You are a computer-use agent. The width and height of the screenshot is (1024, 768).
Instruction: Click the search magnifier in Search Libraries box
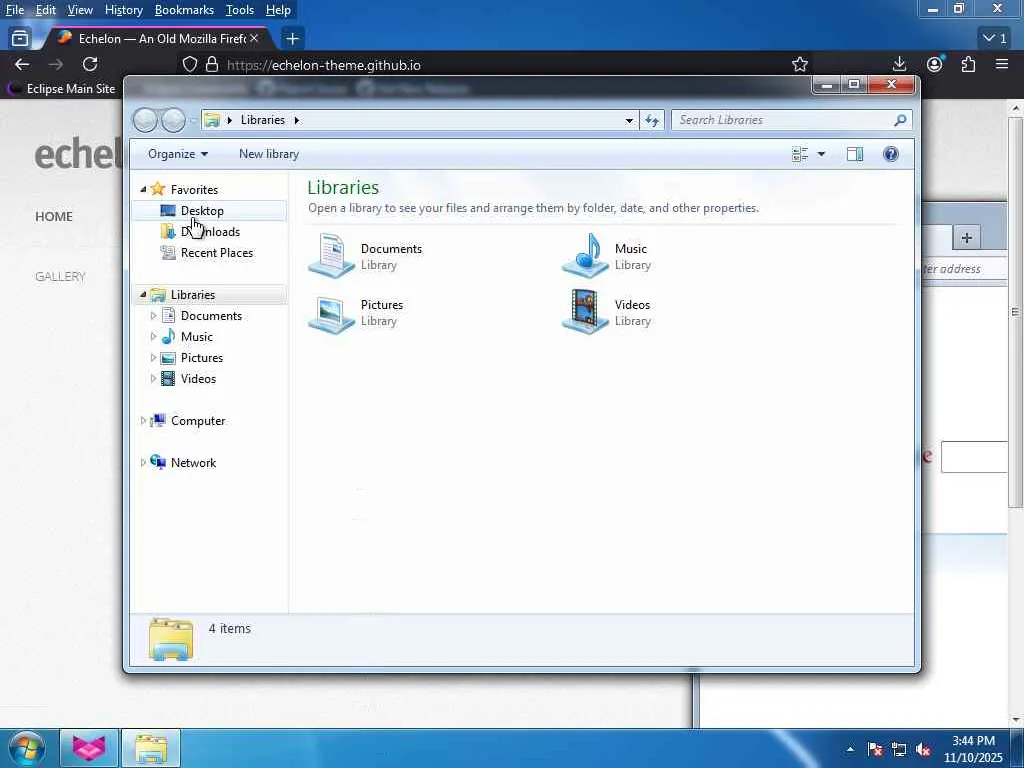pyautogui.click(x=900, y=120)
